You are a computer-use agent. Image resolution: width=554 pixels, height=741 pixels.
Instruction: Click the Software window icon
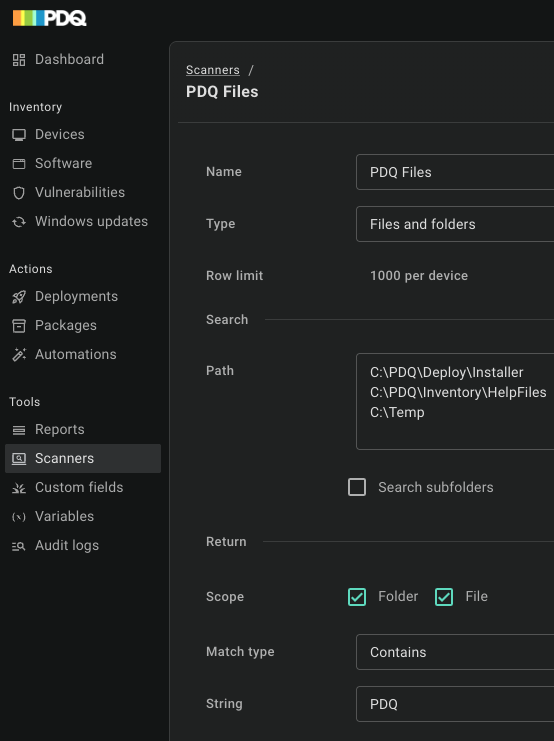point(19,164)
